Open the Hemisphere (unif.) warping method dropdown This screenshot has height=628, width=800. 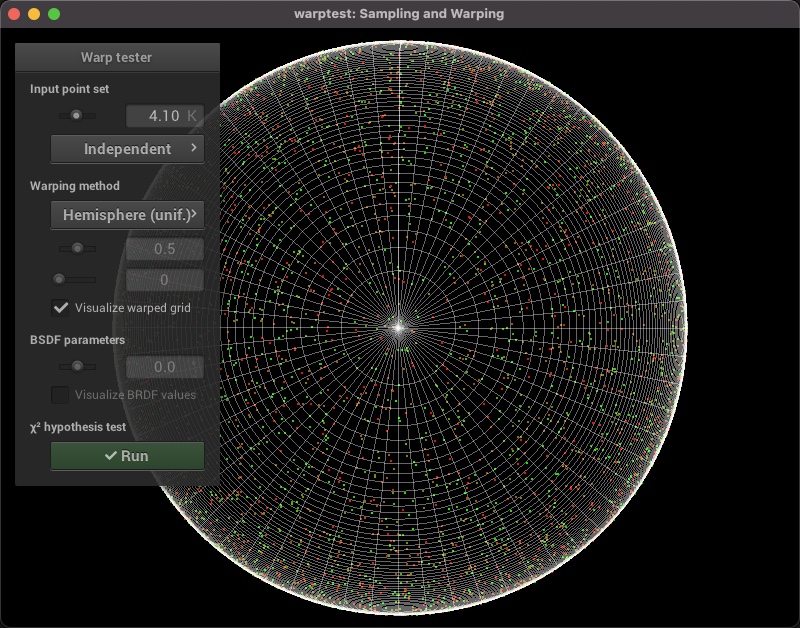127,214
